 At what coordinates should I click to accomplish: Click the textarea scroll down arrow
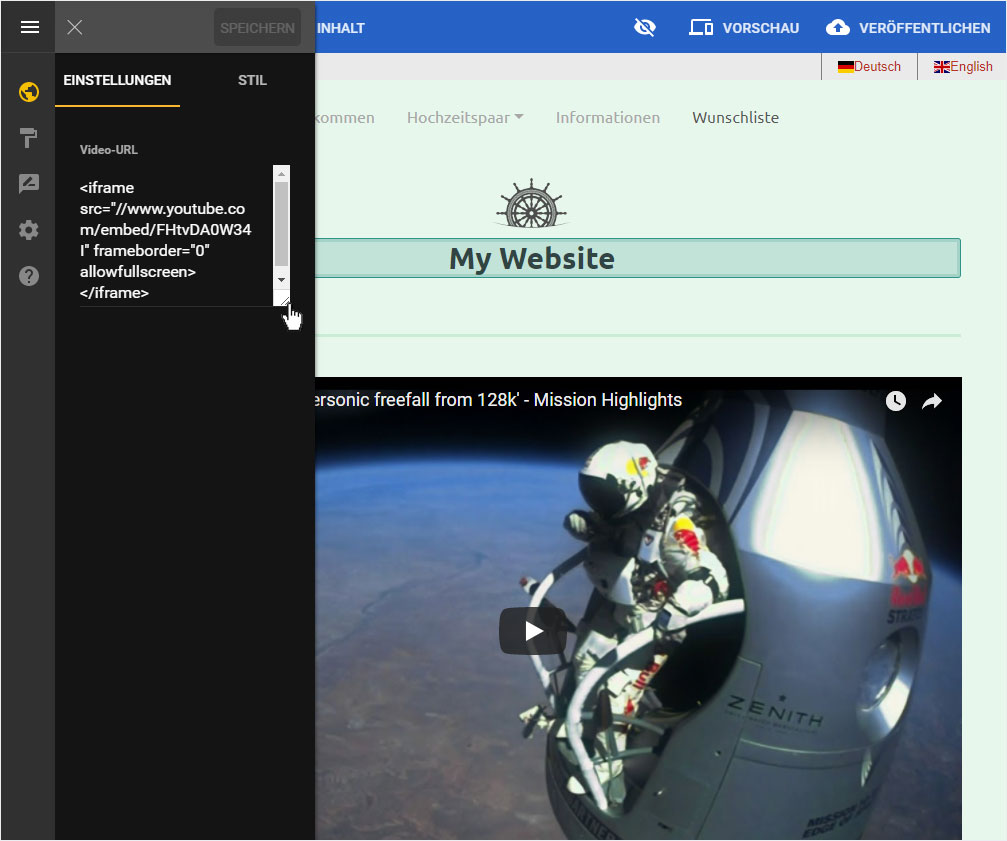point(281,280)
